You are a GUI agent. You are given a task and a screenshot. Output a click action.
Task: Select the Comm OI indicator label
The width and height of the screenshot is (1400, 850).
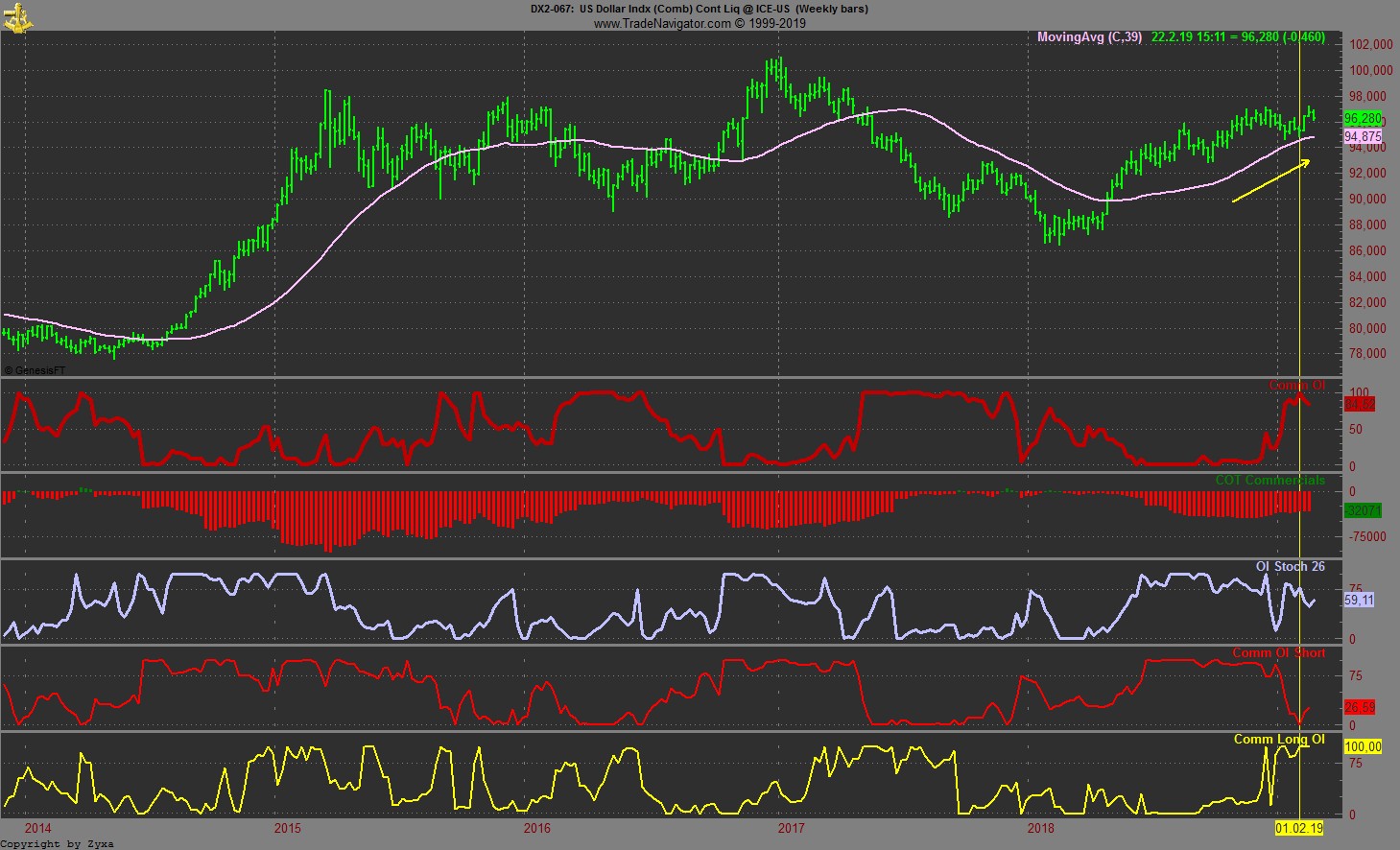1296,386
